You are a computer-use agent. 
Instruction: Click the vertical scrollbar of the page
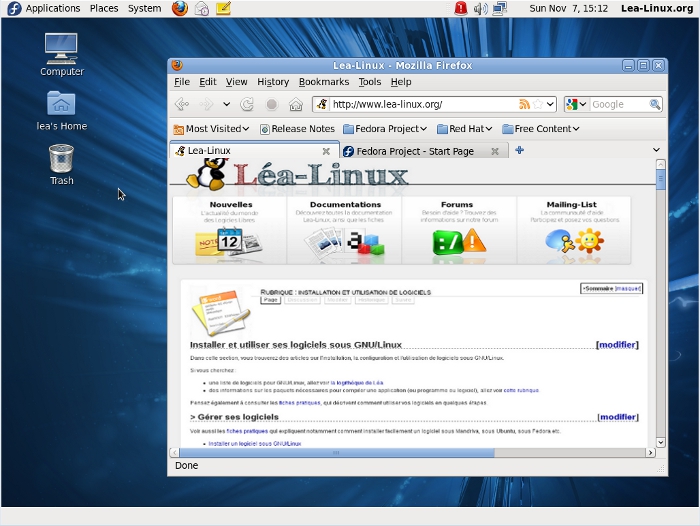[660, 300]
